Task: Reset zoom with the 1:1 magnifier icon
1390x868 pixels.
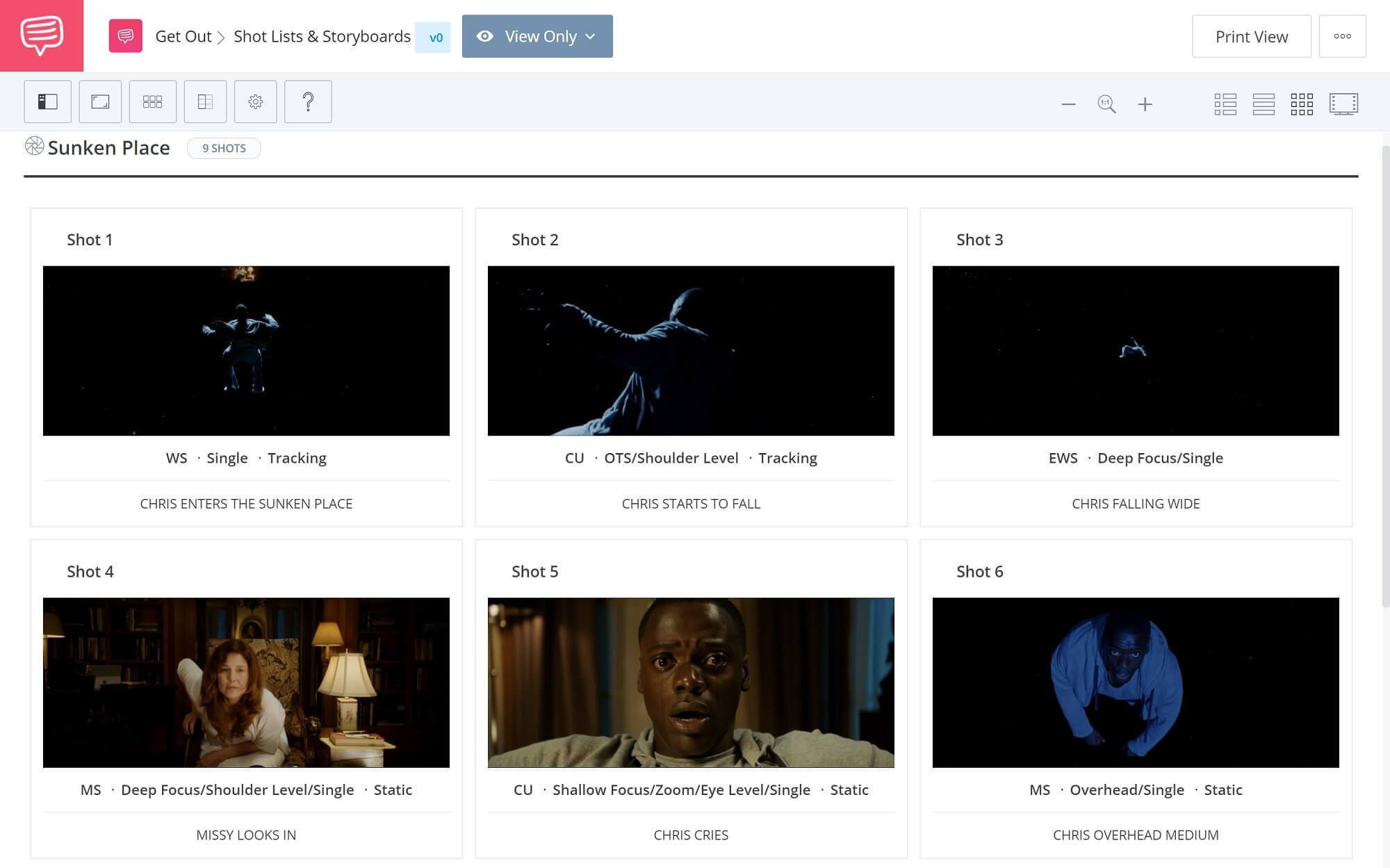Action: (1106, 104)
